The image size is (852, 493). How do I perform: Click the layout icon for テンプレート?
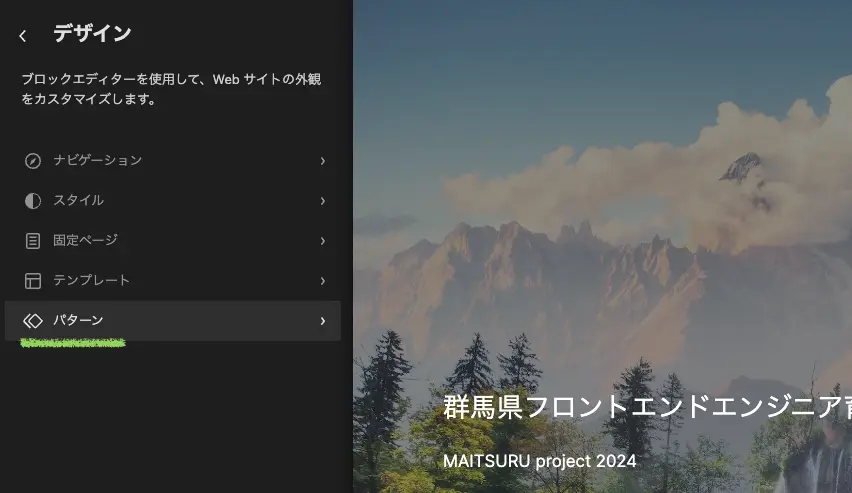coord(33,281)
